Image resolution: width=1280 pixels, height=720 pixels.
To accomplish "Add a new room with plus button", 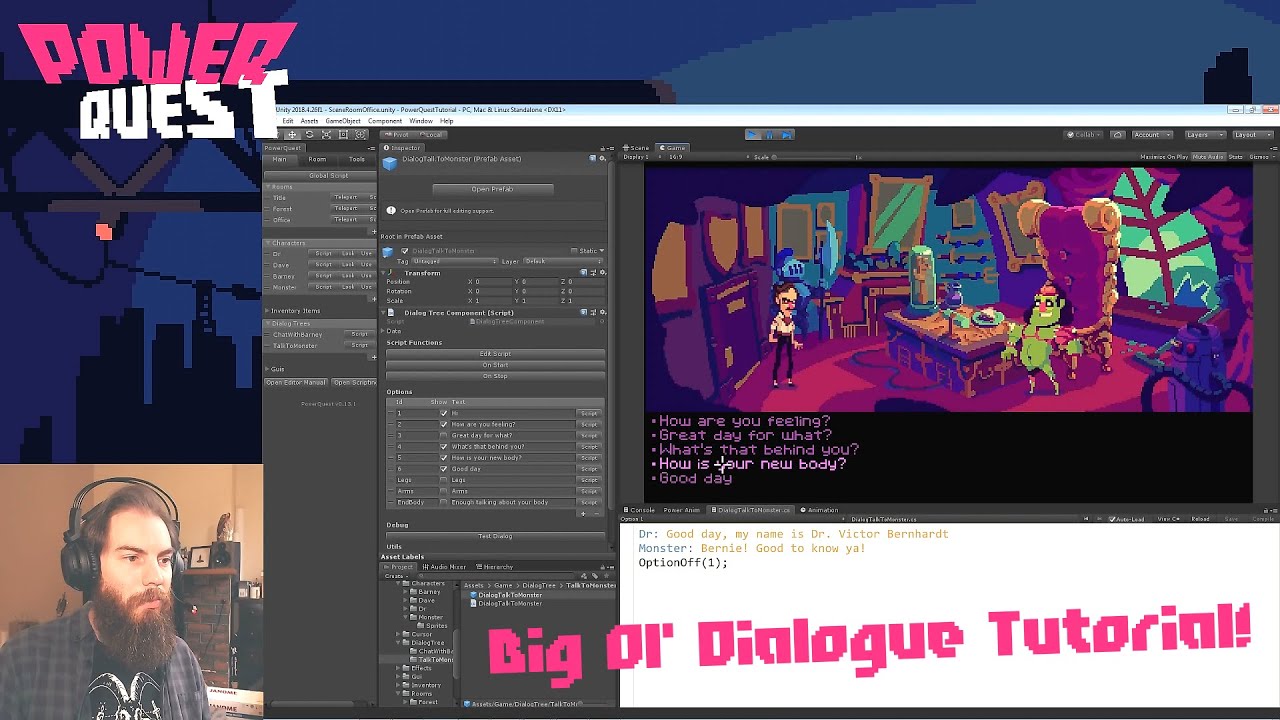I will (374, 231).
